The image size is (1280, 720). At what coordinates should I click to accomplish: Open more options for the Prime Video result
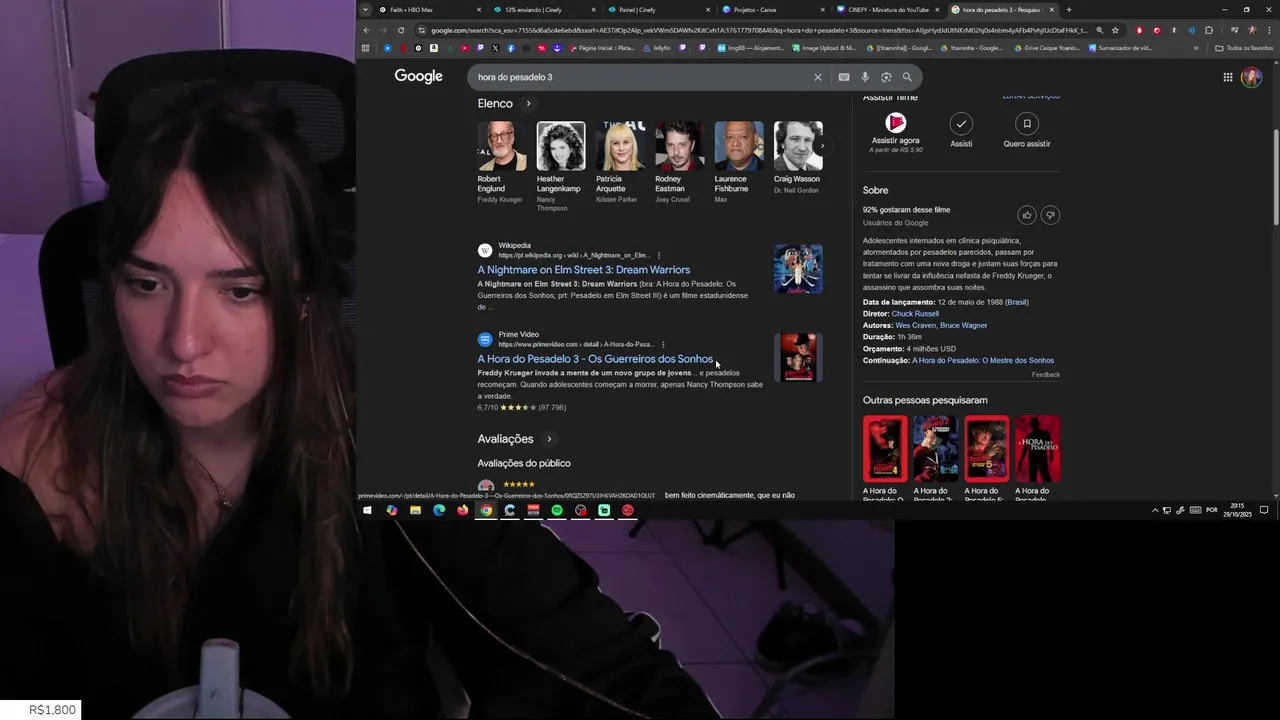tap(663, 345)
